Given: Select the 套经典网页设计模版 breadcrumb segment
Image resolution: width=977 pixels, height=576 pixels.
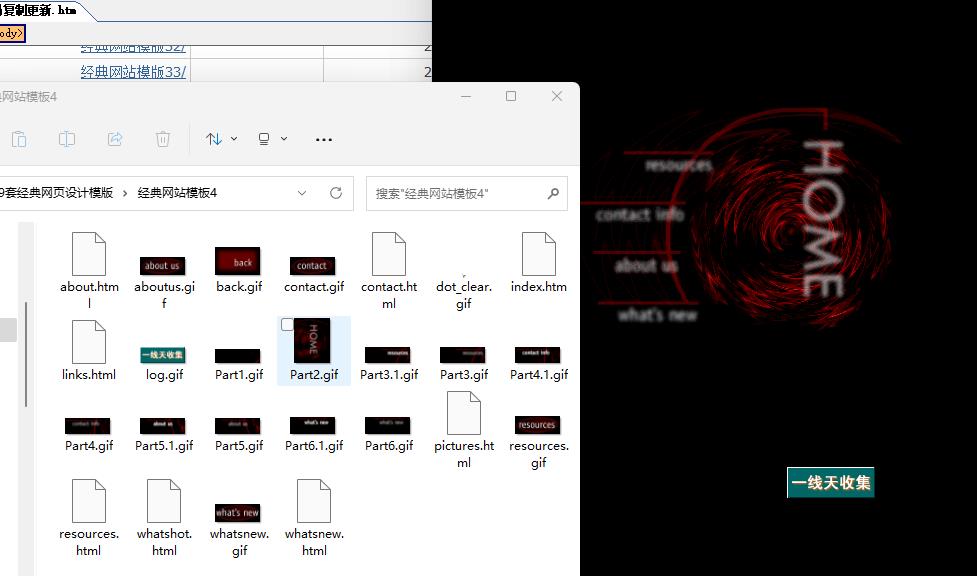Looking at the screenshot, I should click(59, 193).
